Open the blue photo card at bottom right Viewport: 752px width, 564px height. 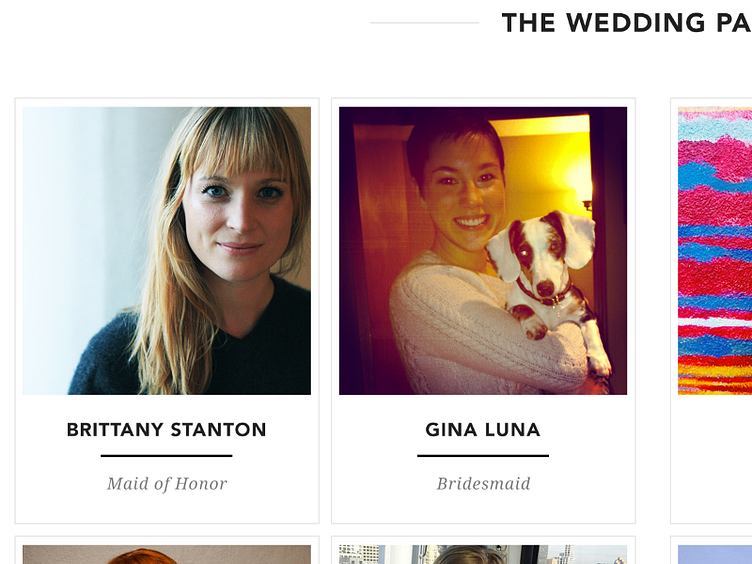(715, 554)
